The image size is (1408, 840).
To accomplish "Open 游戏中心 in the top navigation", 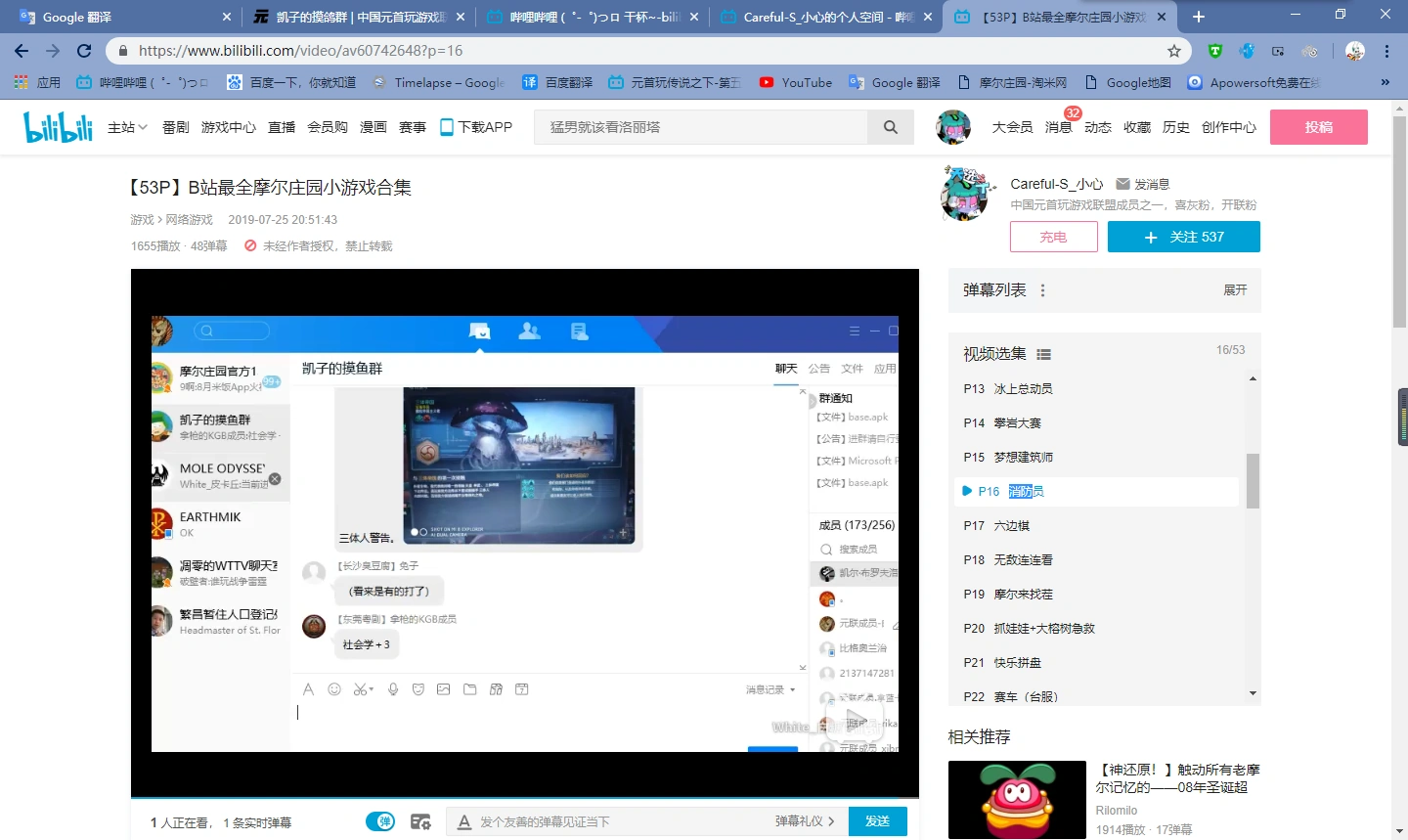I will 228,126.
